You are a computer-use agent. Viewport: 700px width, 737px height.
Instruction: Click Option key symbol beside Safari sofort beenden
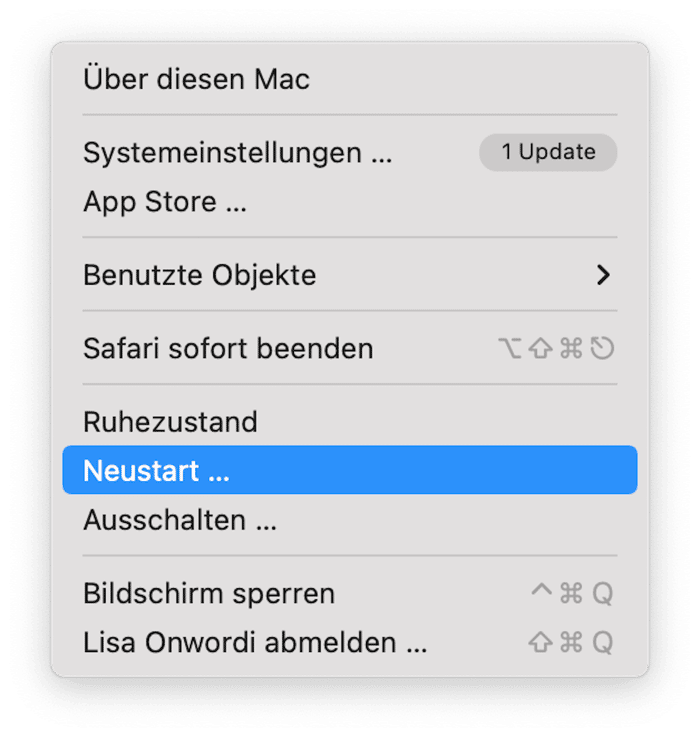coord(510,349)
